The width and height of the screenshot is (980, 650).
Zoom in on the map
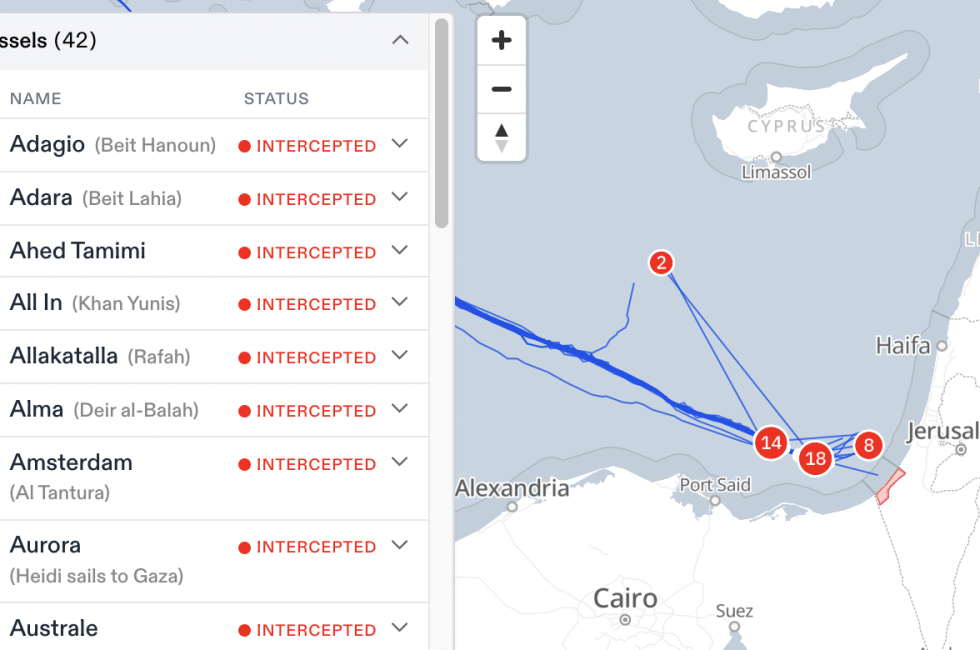click(501, 41)
